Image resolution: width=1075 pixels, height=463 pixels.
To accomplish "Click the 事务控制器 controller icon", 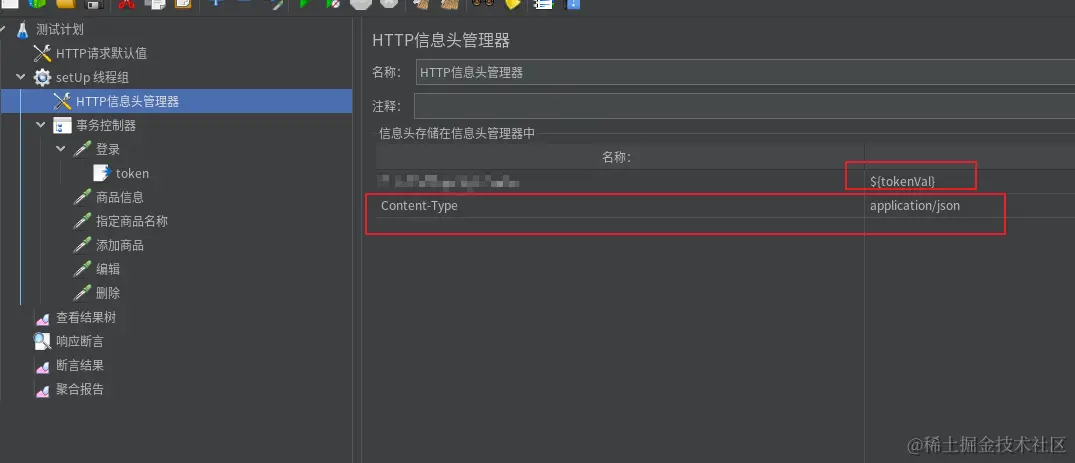I will 62,126.
